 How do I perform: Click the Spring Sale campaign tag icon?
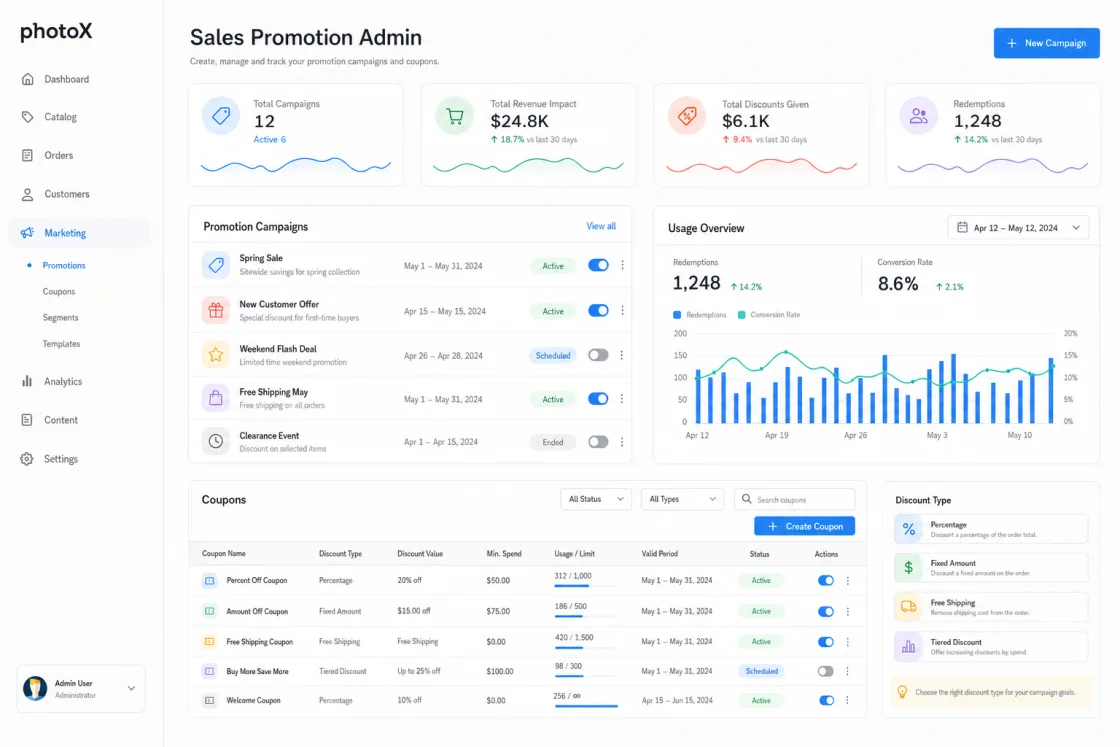click(x=216, y=265)
